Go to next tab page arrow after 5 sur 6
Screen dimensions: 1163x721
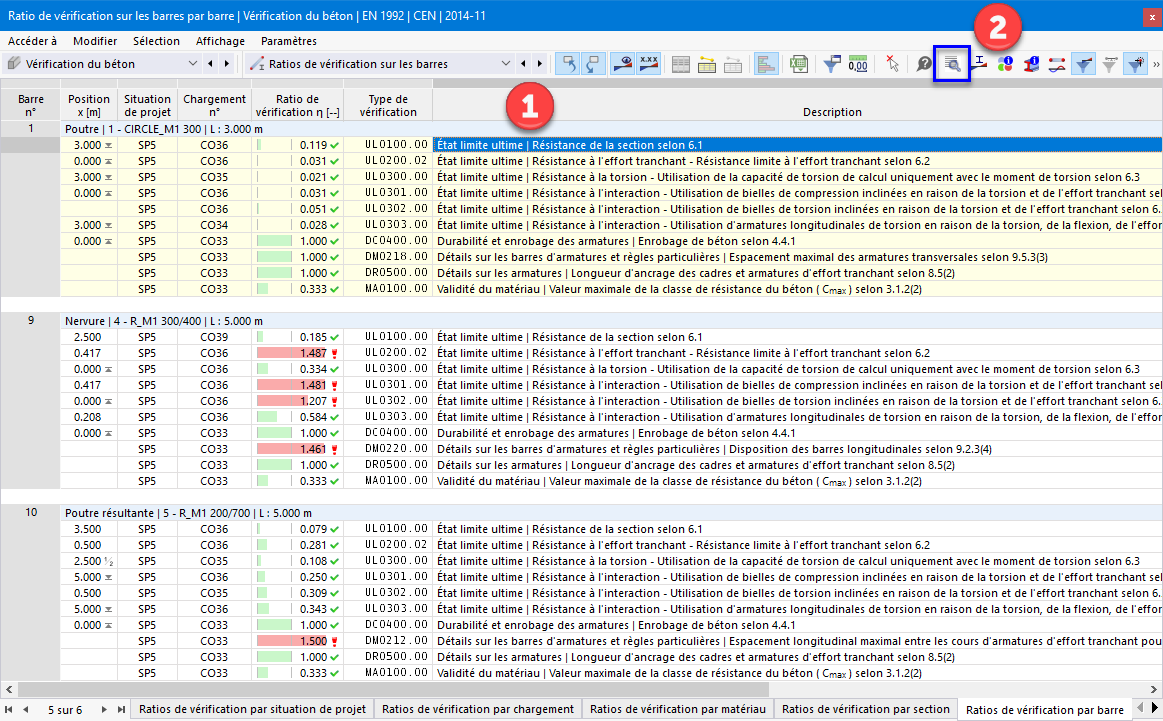click(104, 710)
